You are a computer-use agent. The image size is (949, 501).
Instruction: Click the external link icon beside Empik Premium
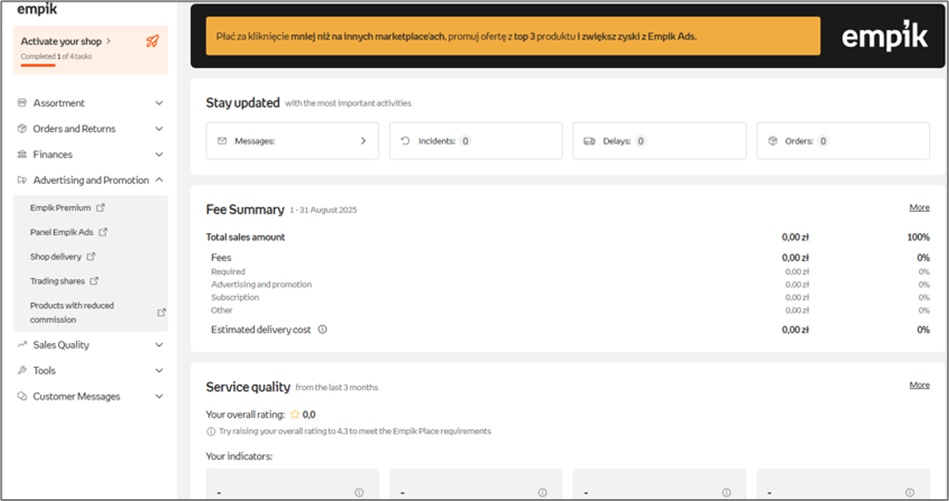(100, 208)
